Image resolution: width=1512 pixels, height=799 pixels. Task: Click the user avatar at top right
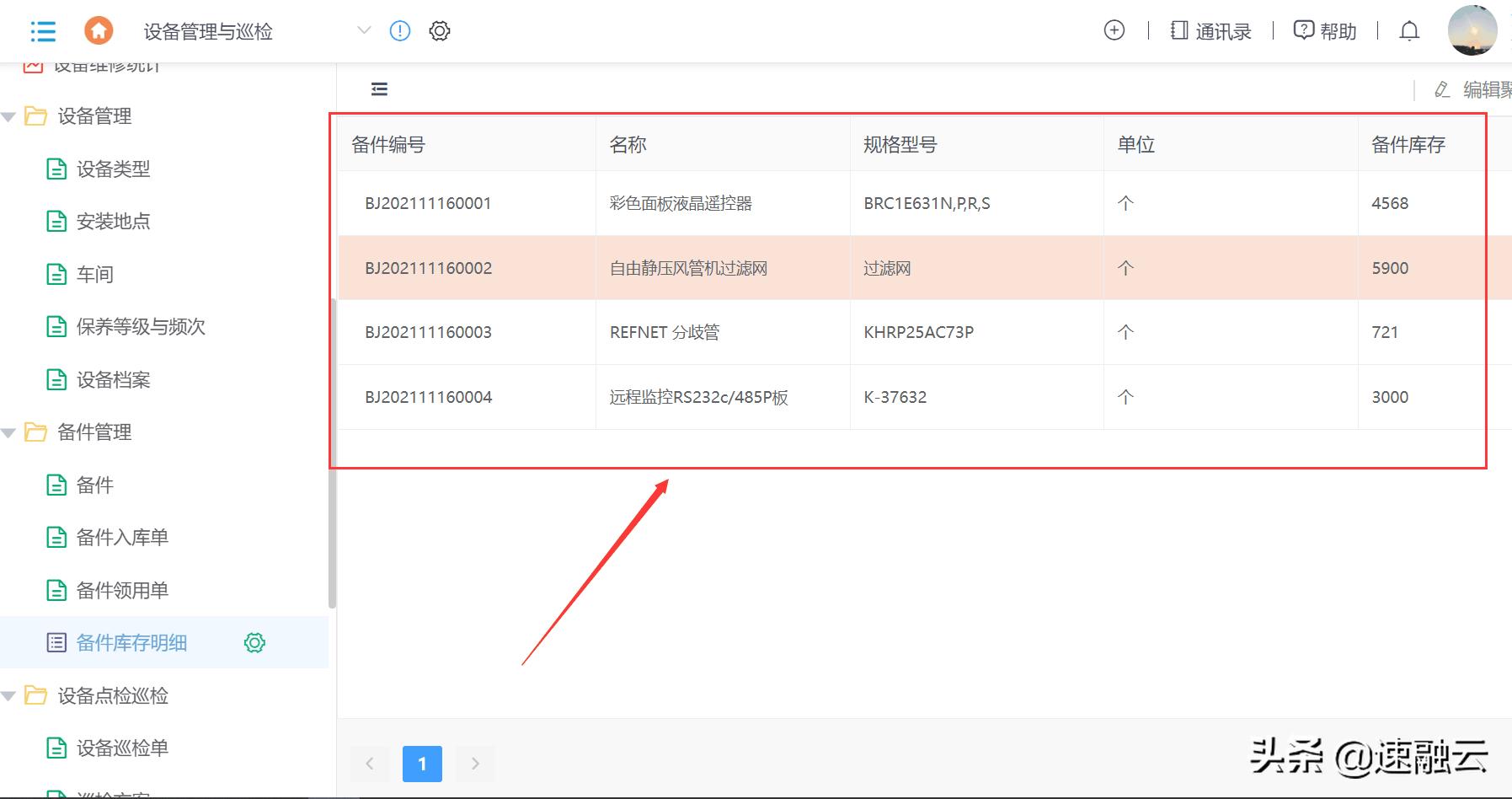pos(1475,30)
